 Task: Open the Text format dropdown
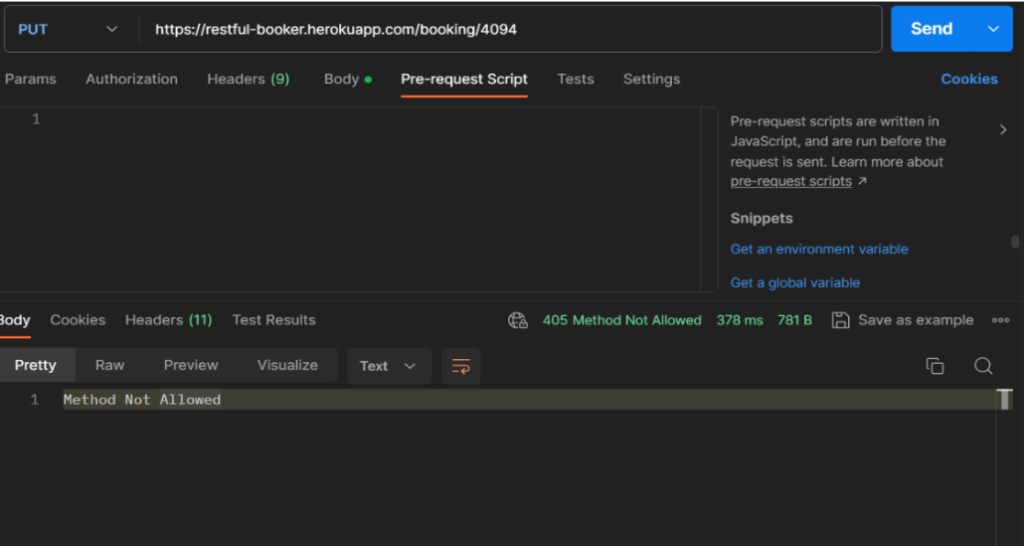point(389,366)
